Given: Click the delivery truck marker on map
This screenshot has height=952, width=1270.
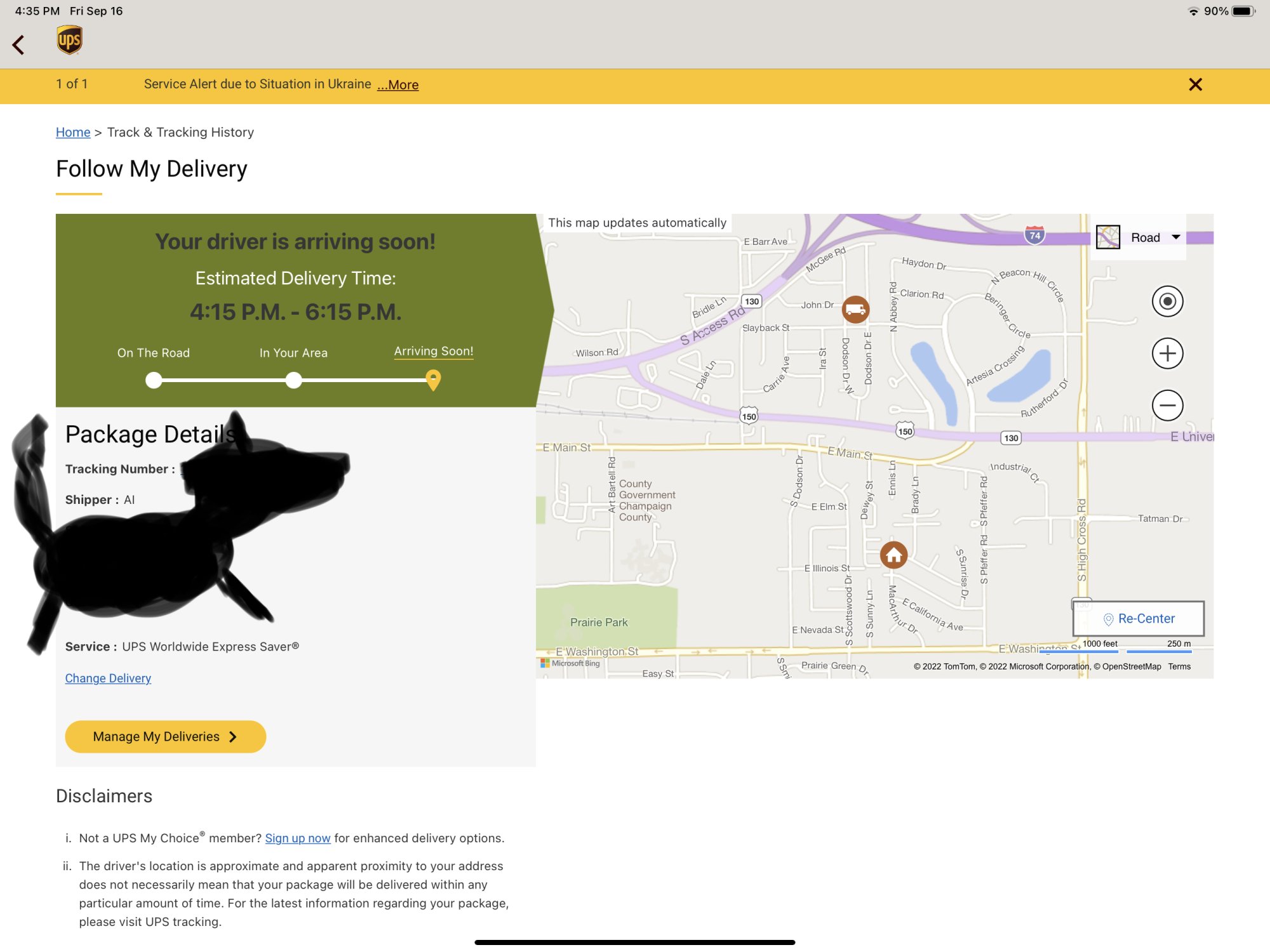Looking at the screenshot, I should [x=855, y=309].
